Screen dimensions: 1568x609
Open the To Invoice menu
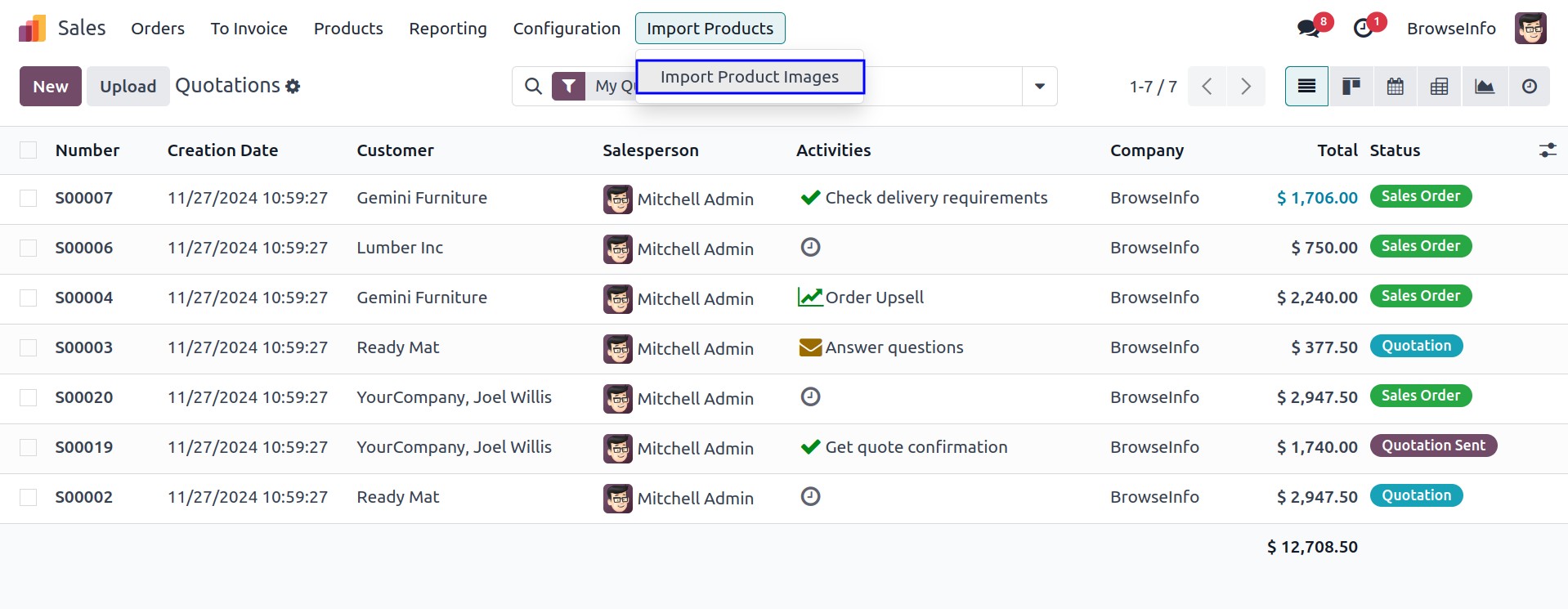coord(249,29)
